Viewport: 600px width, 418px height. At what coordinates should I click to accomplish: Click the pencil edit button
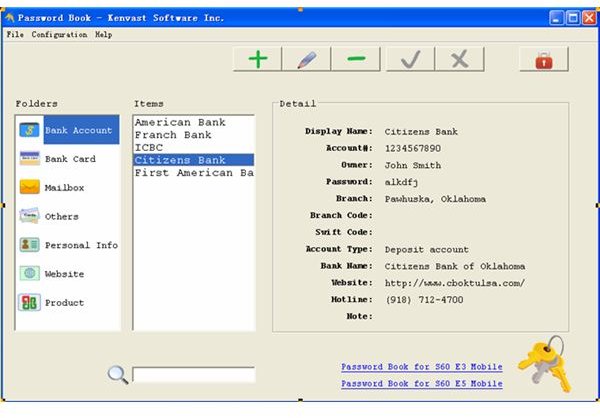(x=307, y=59)
